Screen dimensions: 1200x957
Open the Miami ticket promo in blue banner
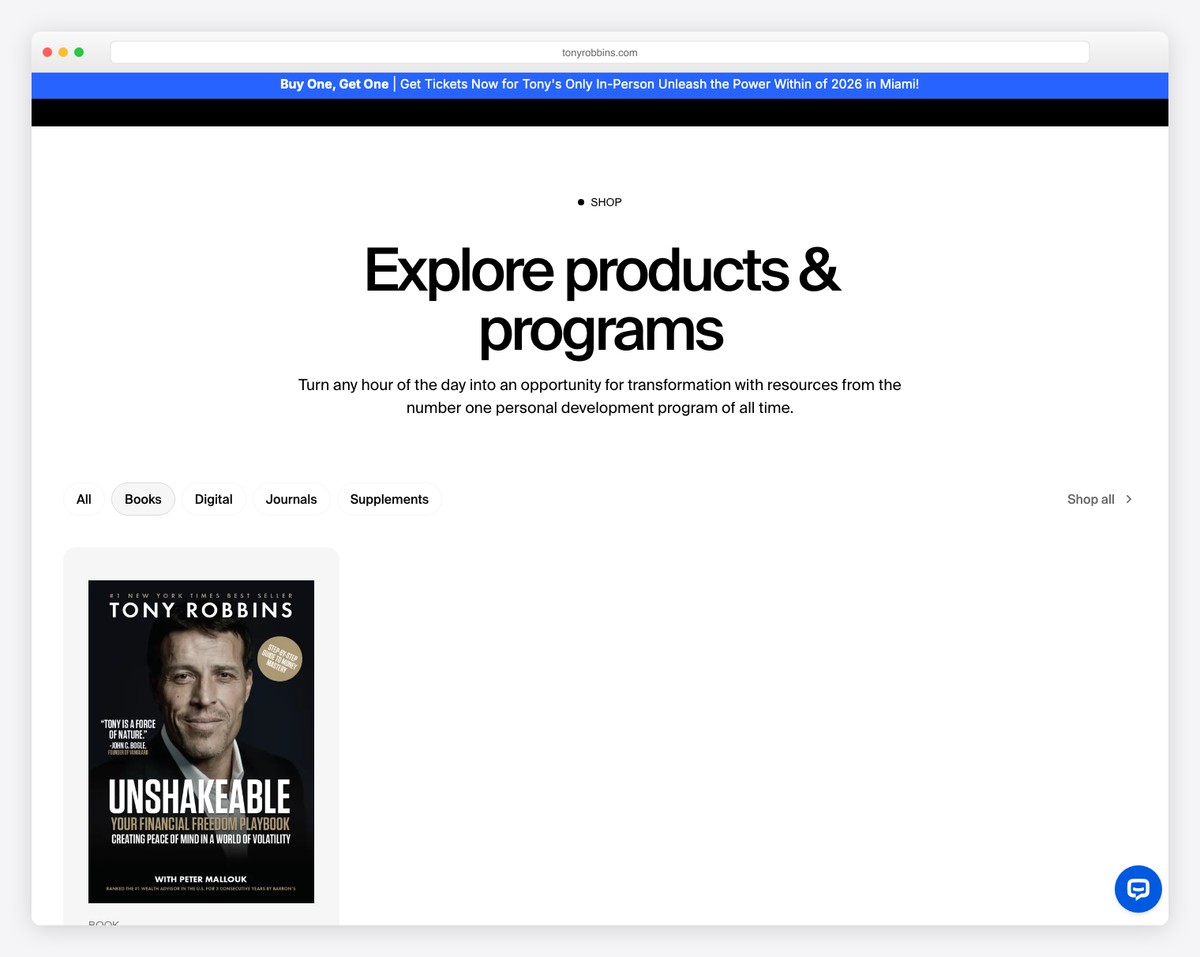pos(659,84)
